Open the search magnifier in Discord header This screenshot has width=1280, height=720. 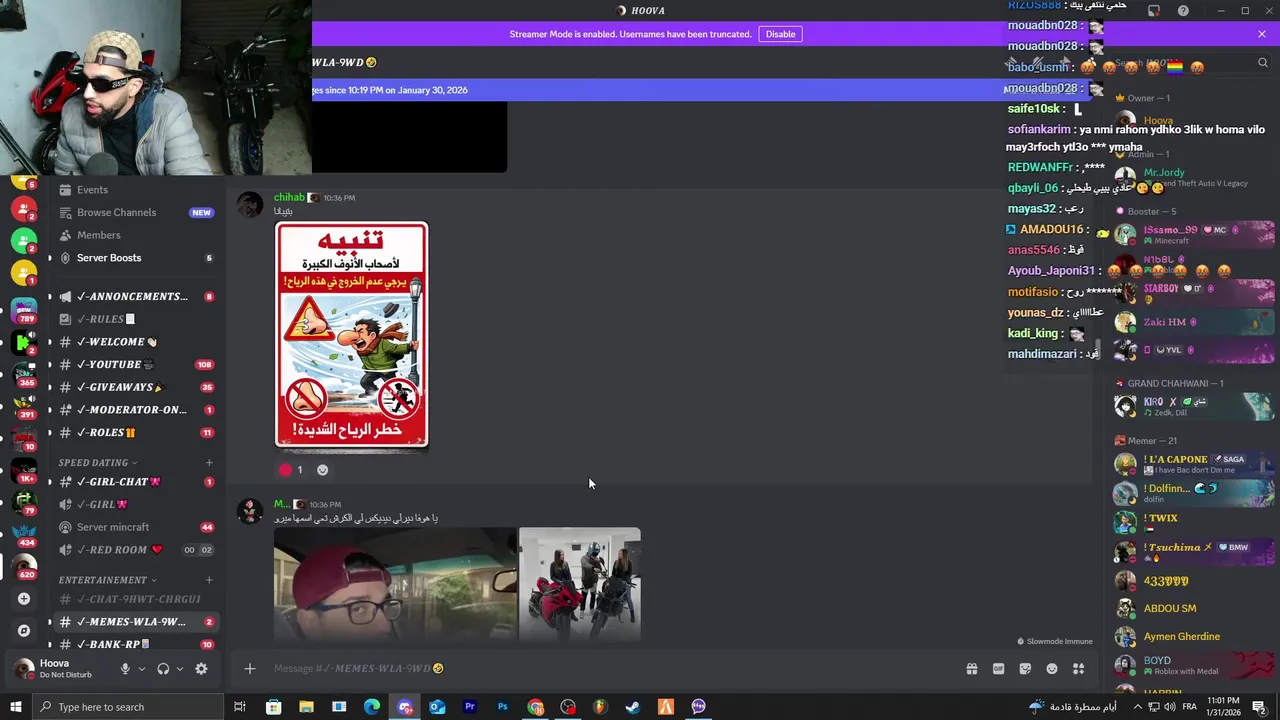click(x=1262, y=63)
